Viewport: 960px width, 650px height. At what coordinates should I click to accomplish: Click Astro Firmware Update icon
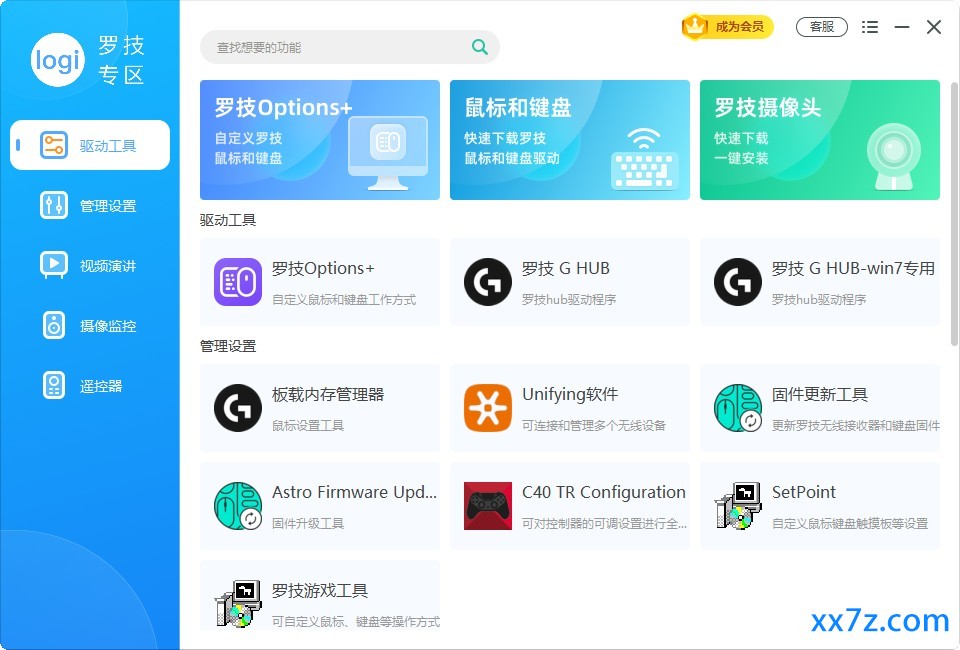pyautogui.click(x=238, y=506)
